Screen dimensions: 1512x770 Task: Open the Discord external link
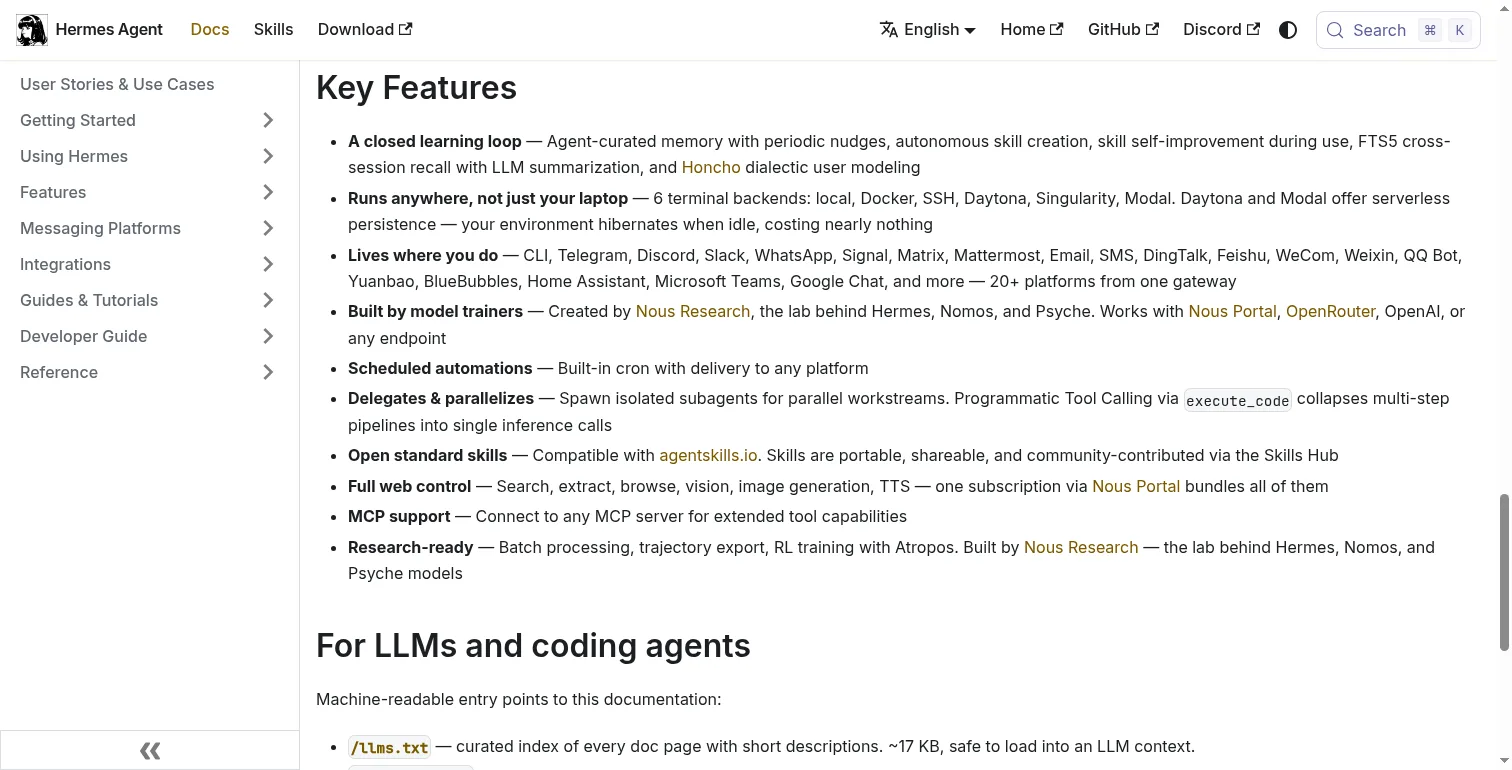(1221, 30)
